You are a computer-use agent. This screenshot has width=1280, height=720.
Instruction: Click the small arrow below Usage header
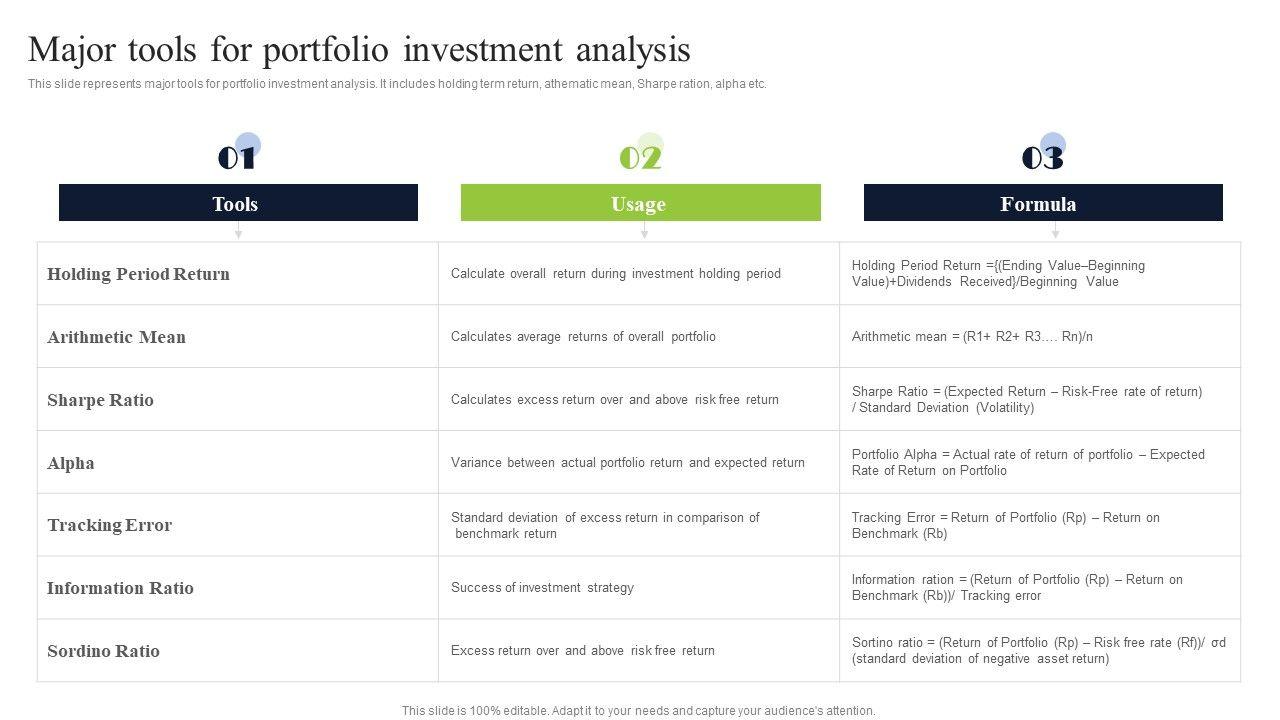[x=644, y=232]
